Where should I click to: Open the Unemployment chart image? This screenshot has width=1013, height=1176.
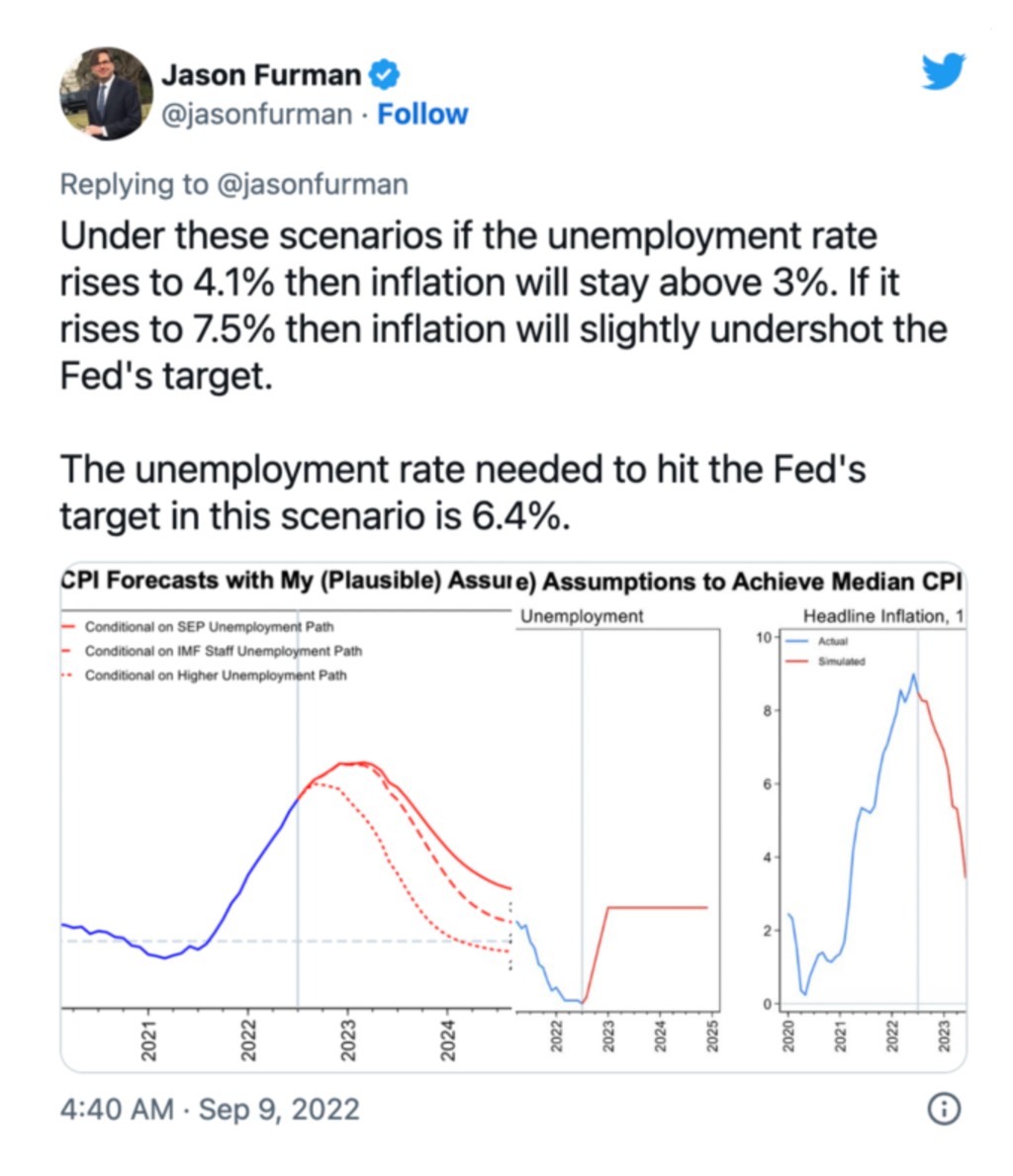tap(615, 821)
